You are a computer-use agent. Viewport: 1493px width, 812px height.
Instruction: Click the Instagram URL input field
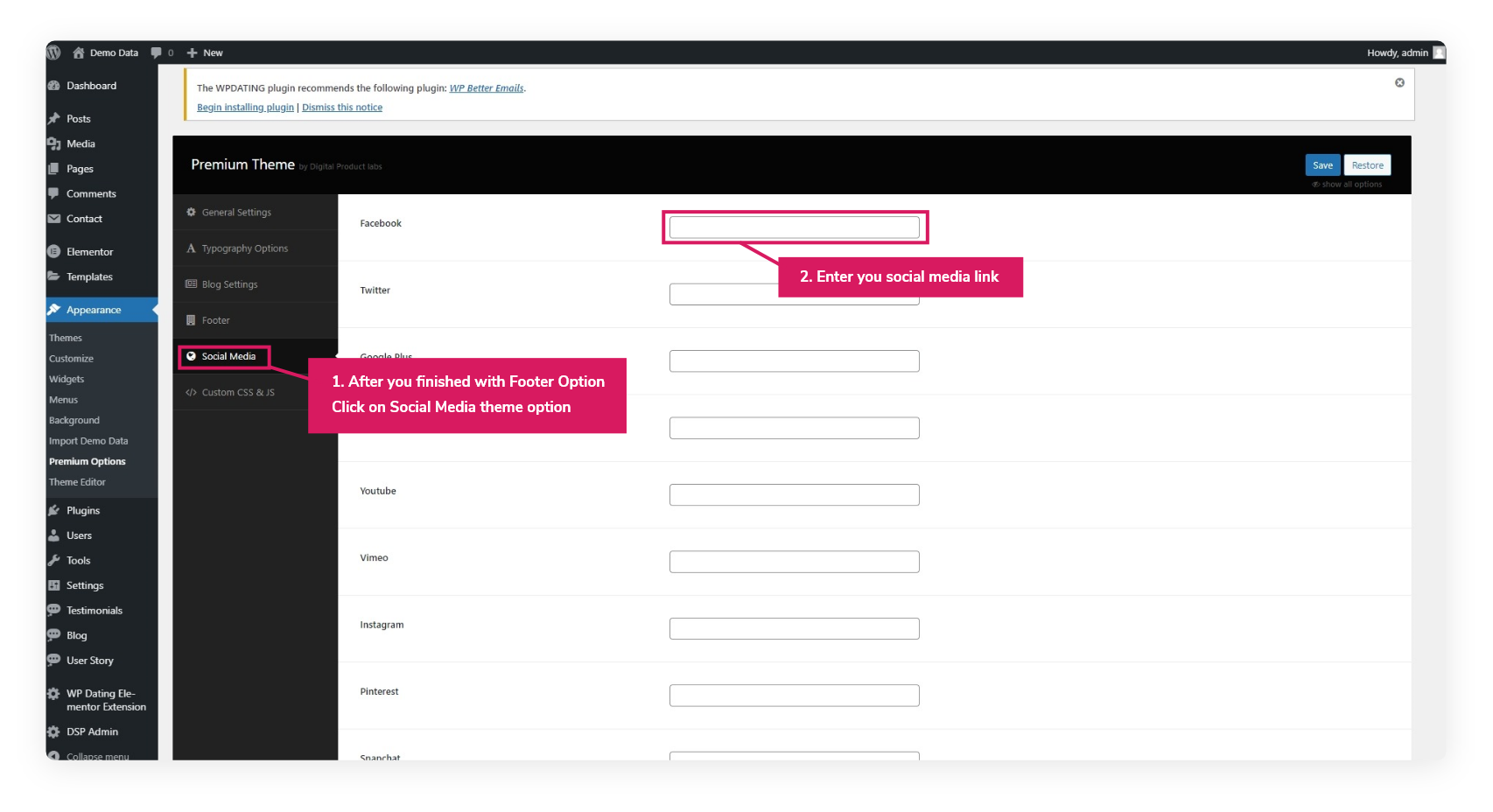(794, 628)
